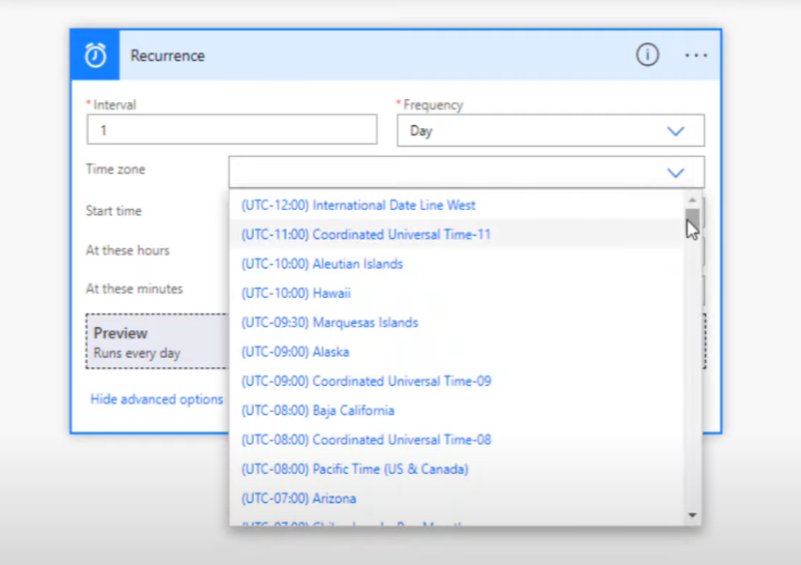
Task: Click the Time zone combo box field
Action: pyautogui.click(x=466, y=172)
